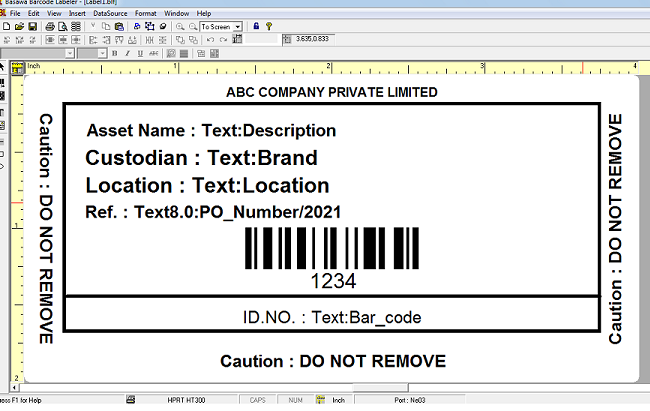Select 'Custodian : Text:Brand' field
Image resolution: width=650 pixels, height=411 pixels.
pos(201,158)
